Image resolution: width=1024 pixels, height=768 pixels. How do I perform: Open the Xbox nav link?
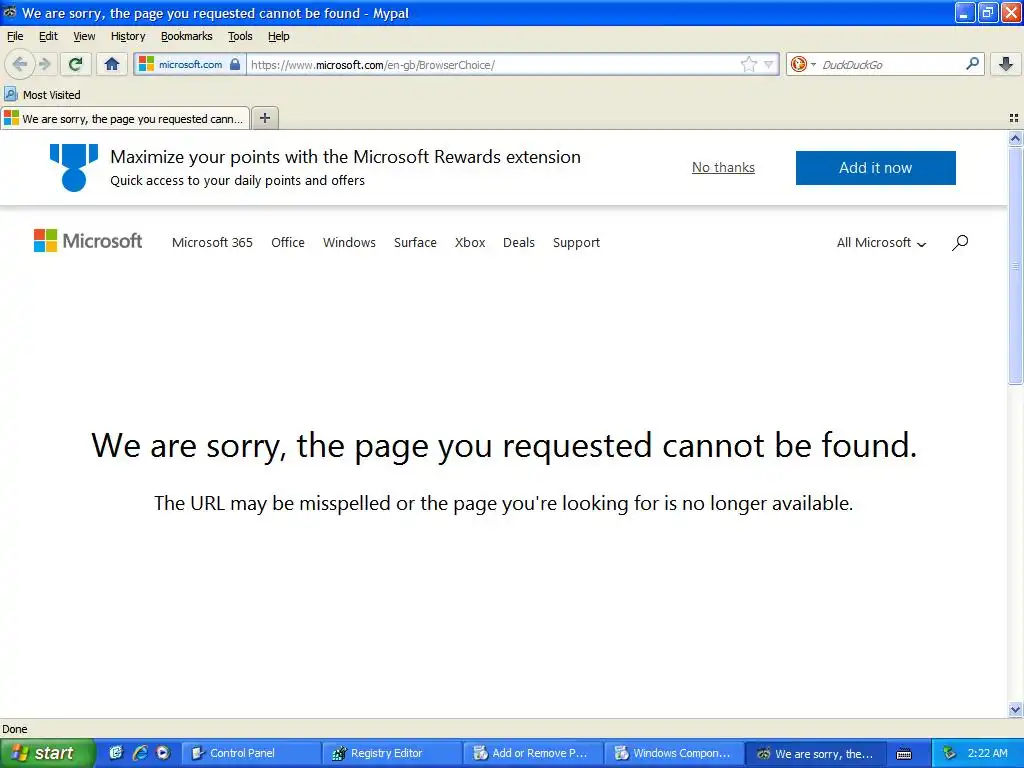pyautogui.click(x=470, y=242)
